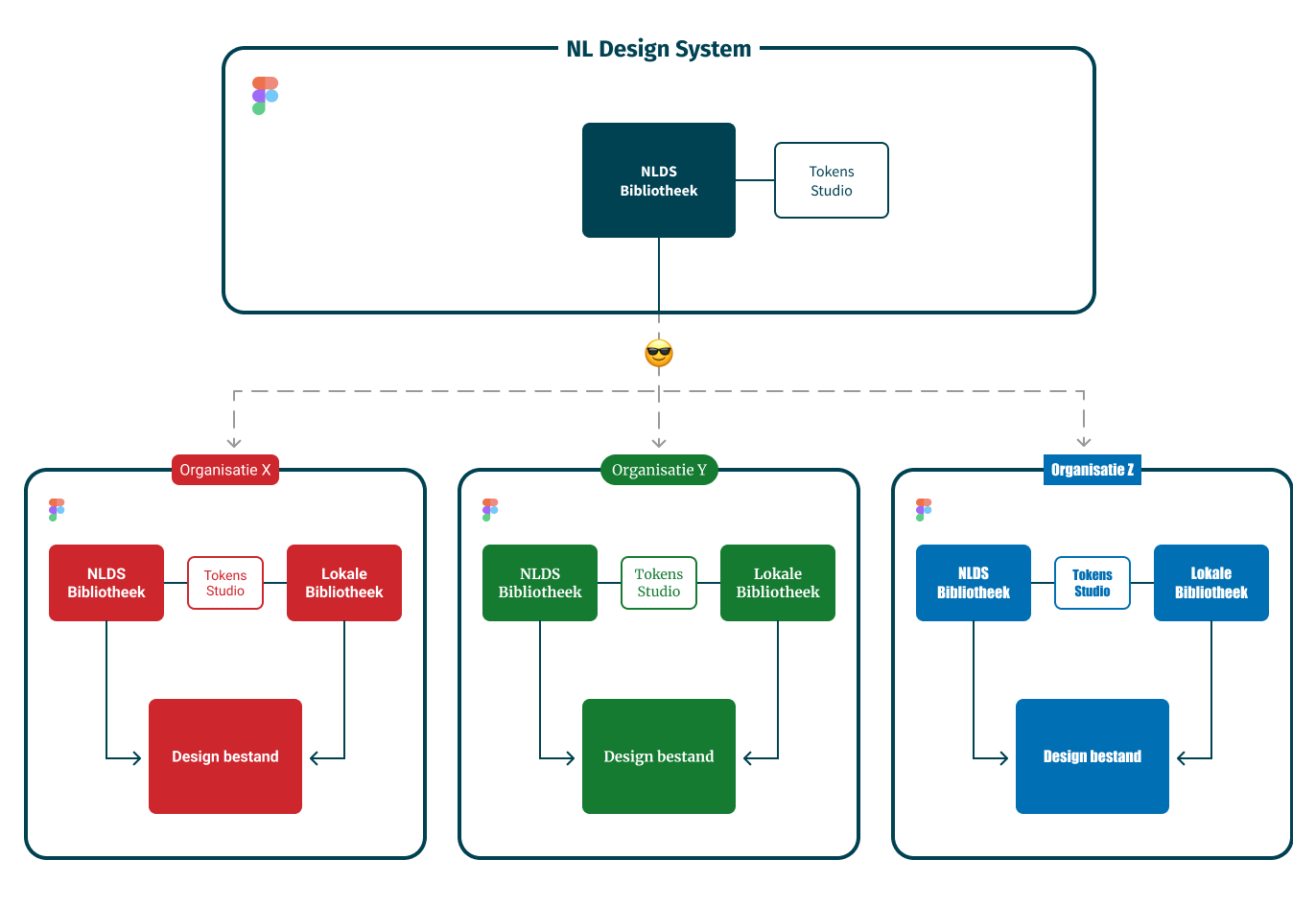Select the green Organisatie Y label
1316x906 pixels.
point(659,470)
